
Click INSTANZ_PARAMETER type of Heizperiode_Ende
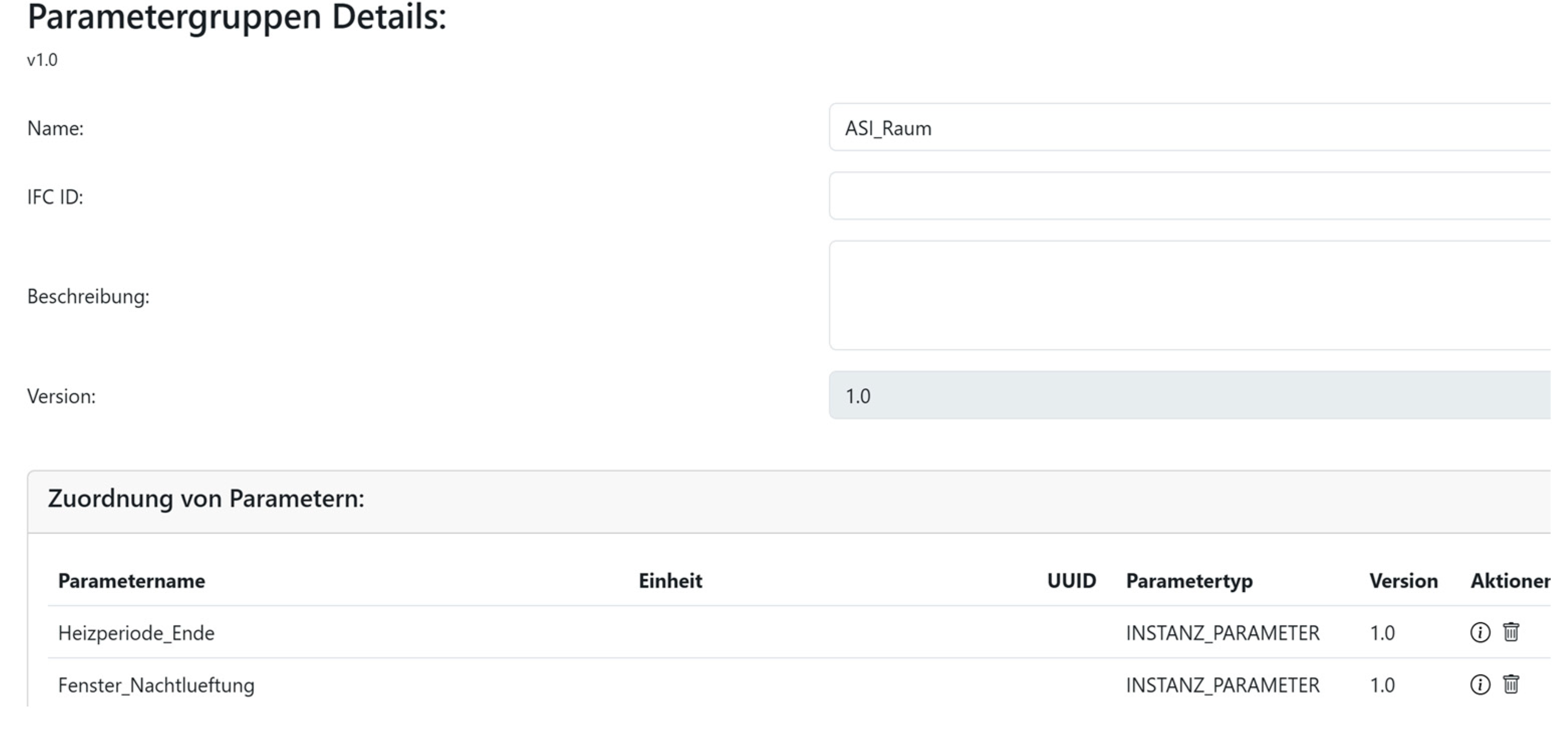point(1222,633)
